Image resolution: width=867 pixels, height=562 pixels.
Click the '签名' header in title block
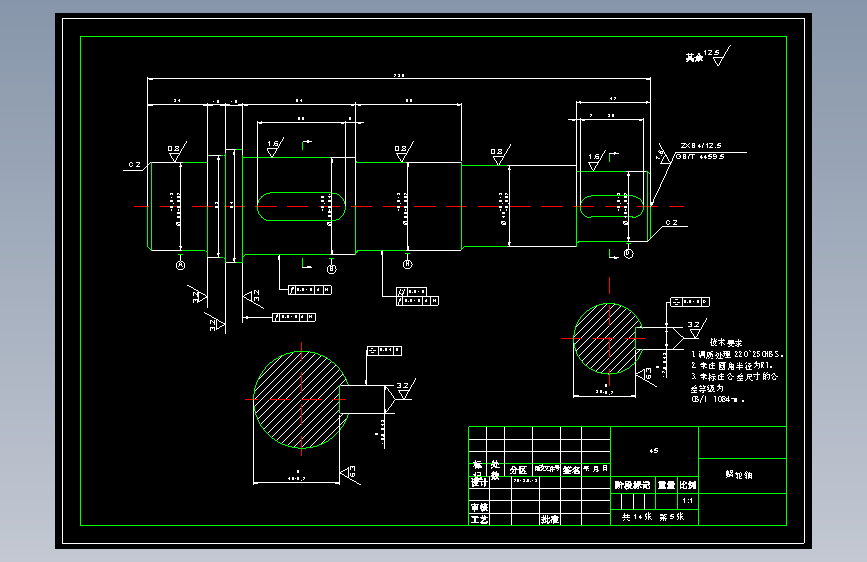(571, 470)
